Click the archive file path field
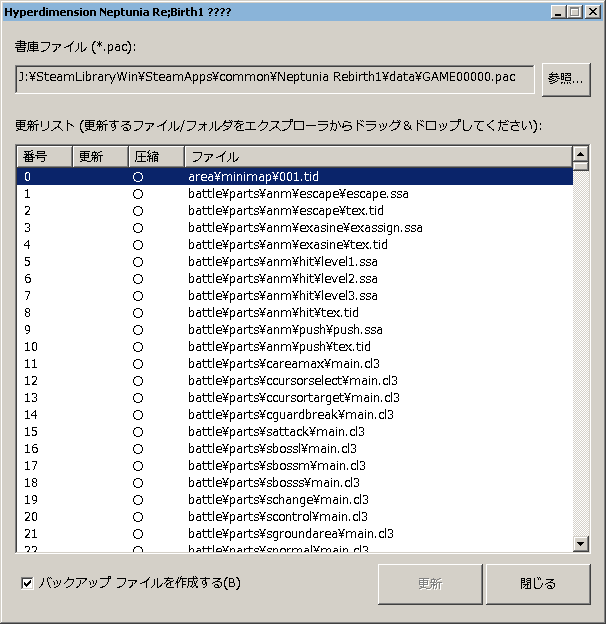 [275, 79]
